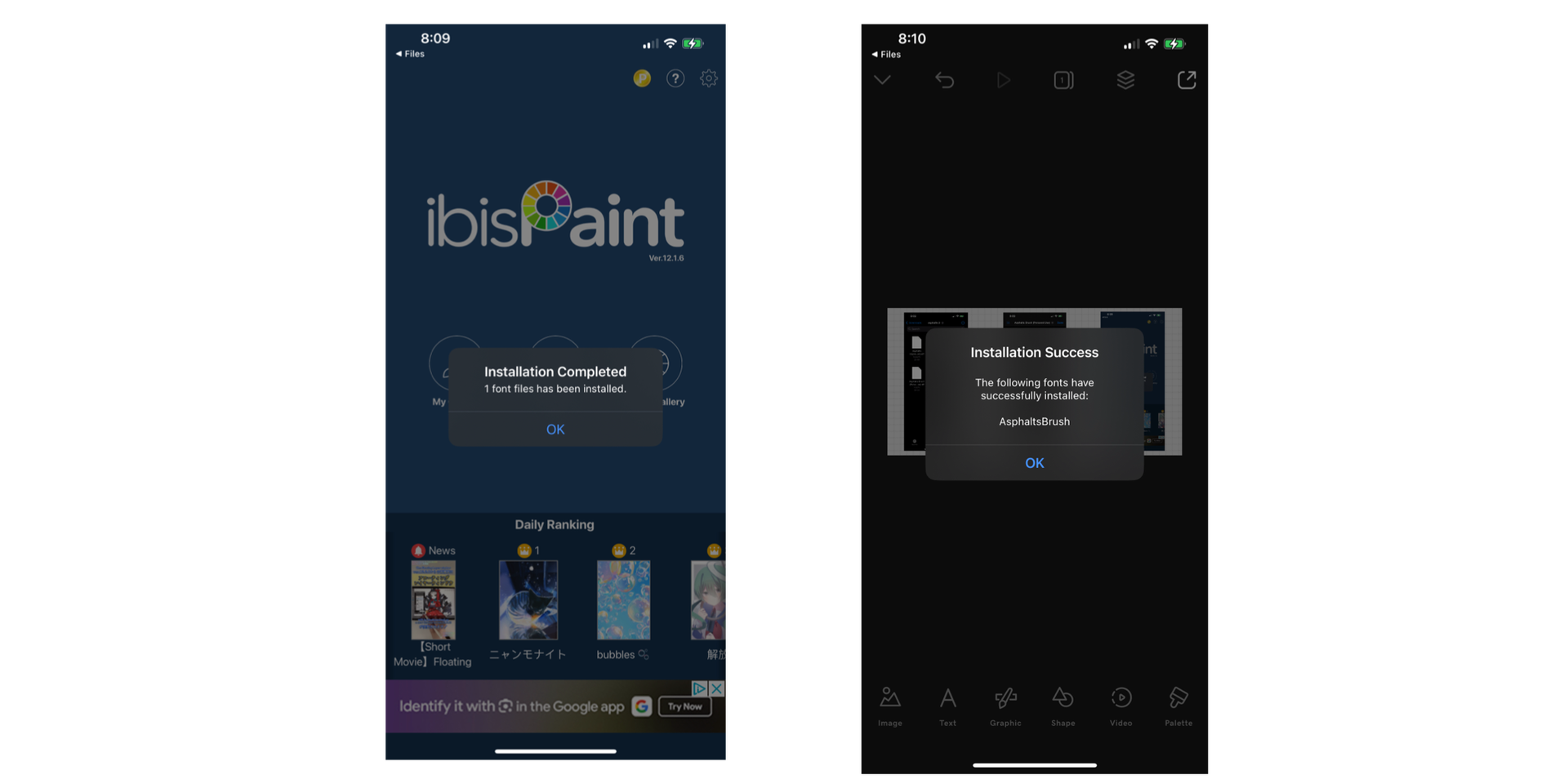Screen dimensions: 1568x784
Task: Tap the third ranked artwork thumbnail 解
Action: point(708,599)
